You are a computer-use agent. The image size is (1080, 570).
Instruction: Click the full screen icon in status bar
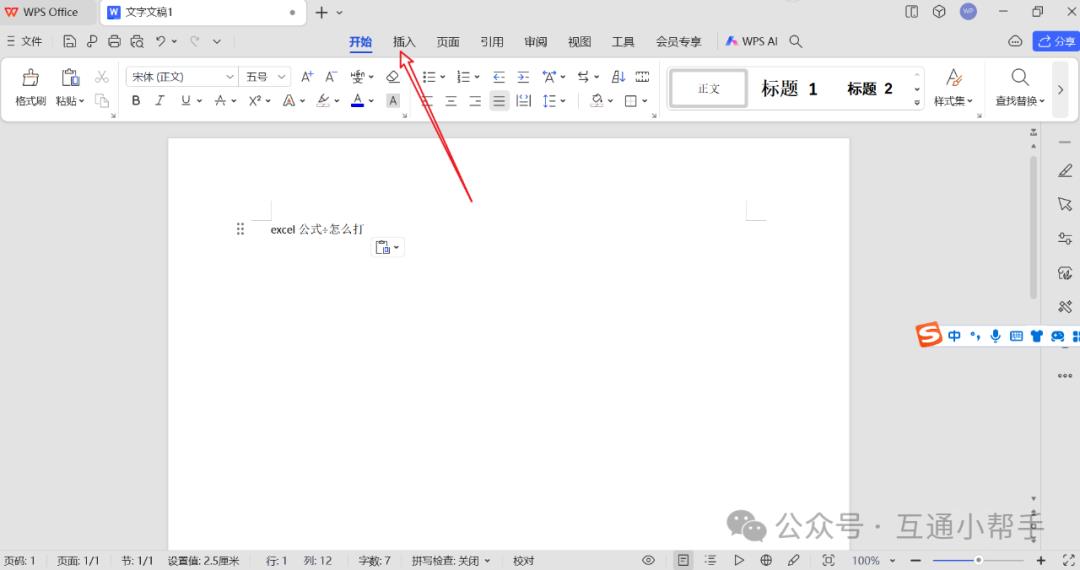1069,560
